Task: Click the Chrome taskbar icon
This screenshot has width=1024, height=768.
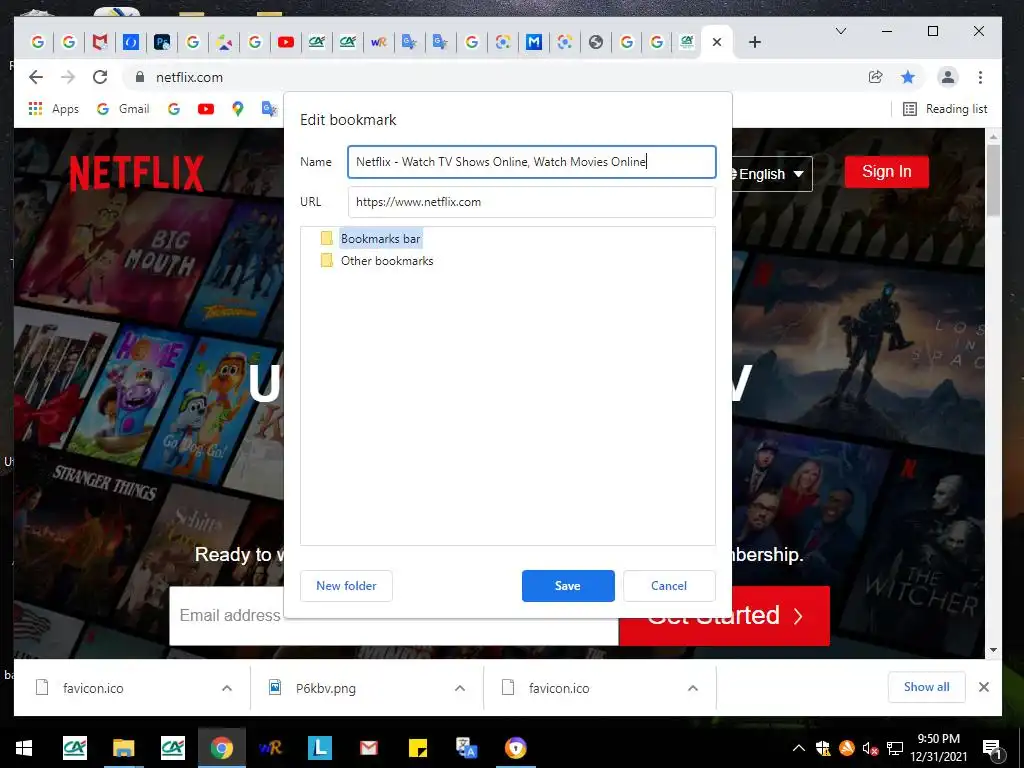Action: (x=221, y=748)
